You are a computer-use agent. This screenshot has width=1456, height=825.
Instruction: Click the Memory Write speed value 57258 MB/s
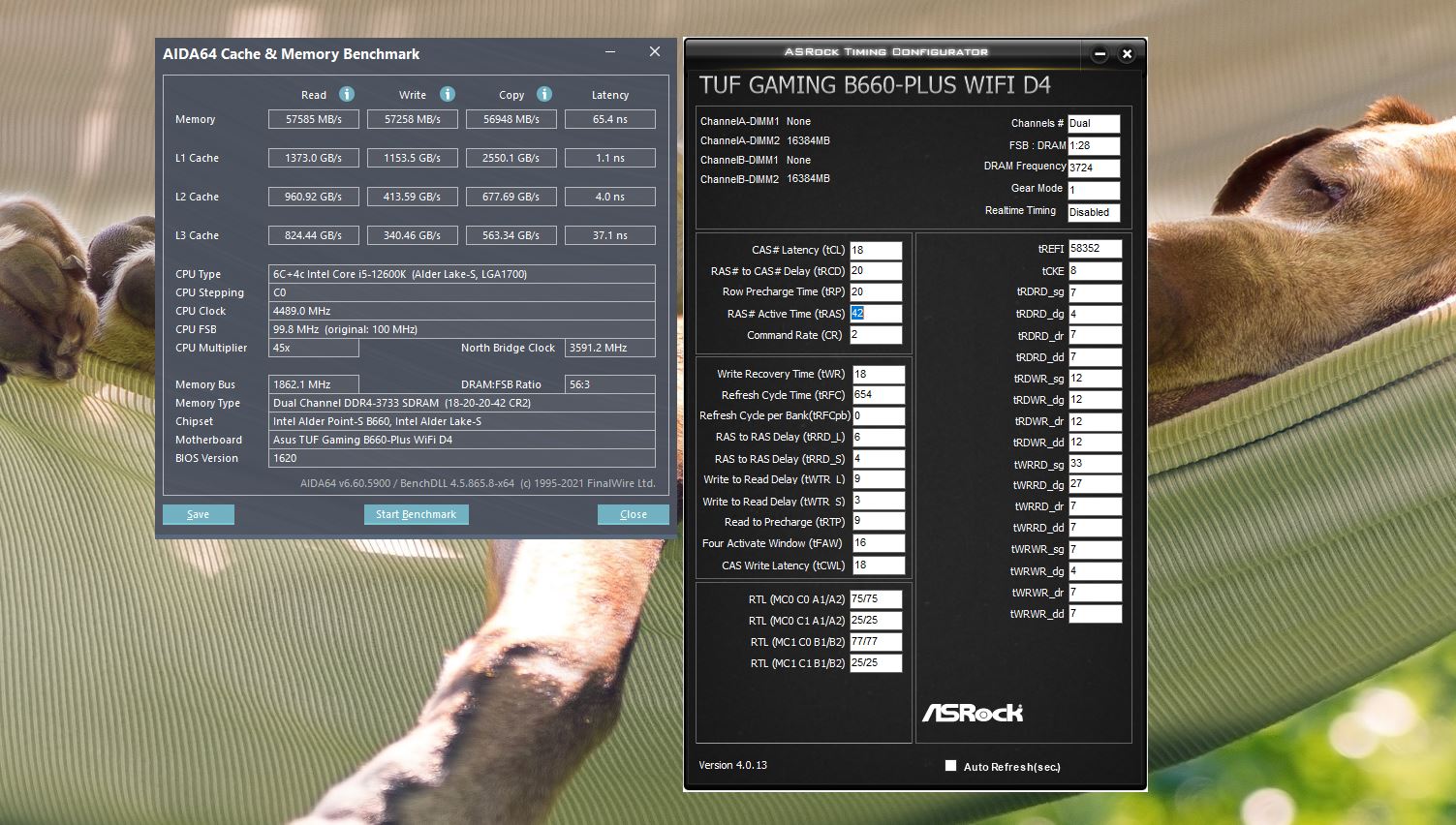413,119
